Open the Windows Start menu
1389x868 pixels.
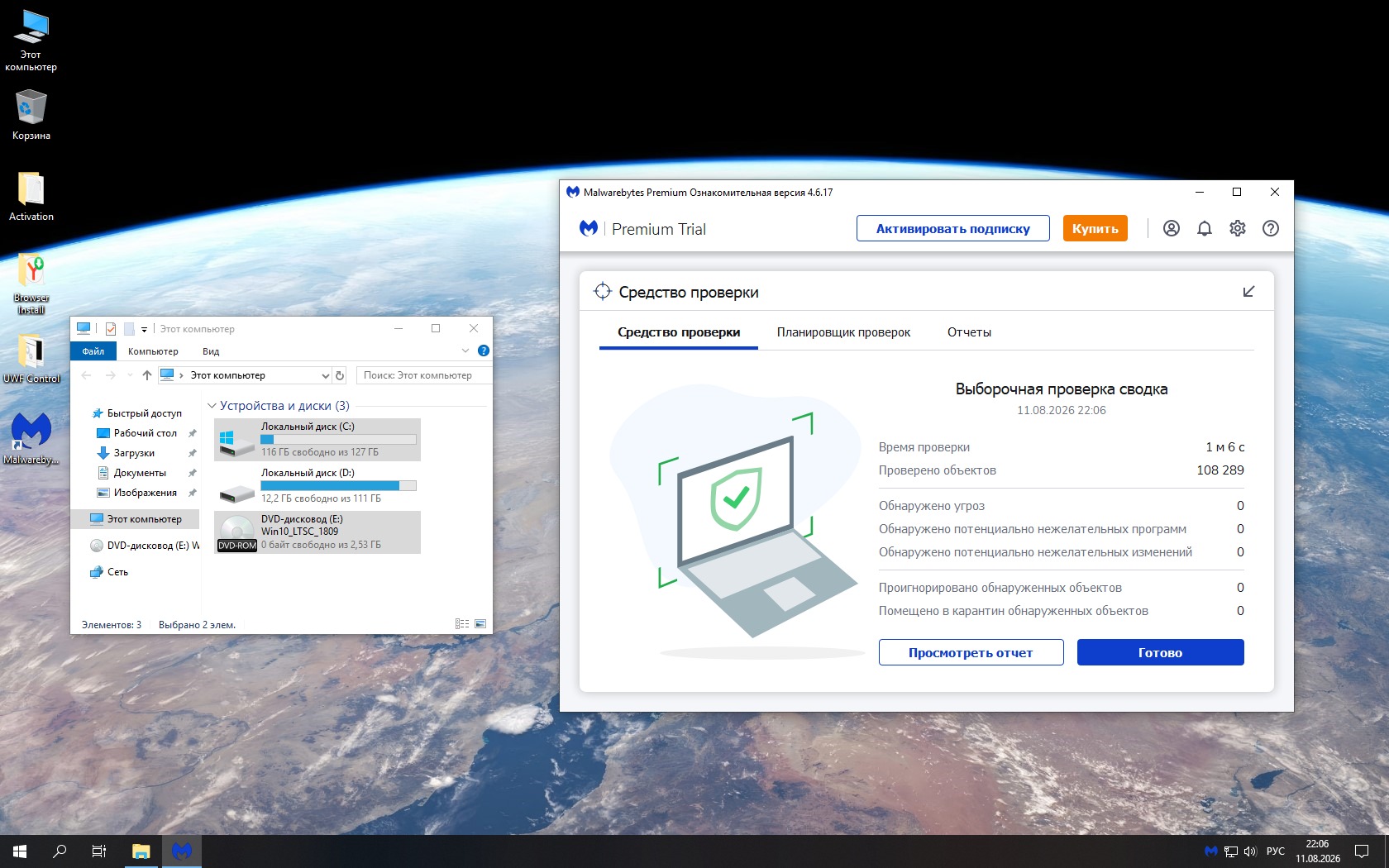click(x=20, y=851)
